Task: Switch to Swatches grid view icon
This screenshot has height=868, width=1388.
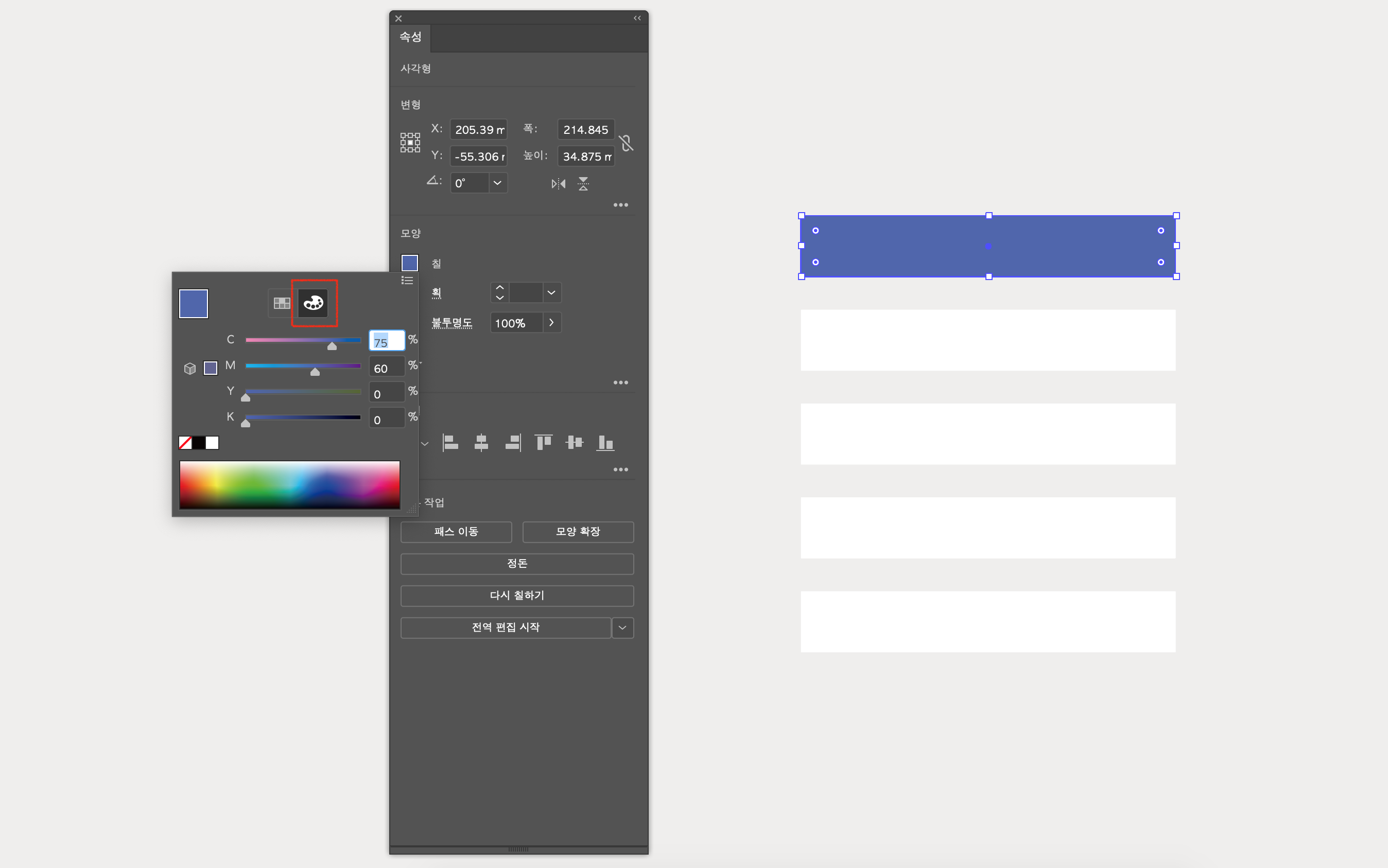Action: click(x=282, y=303)
